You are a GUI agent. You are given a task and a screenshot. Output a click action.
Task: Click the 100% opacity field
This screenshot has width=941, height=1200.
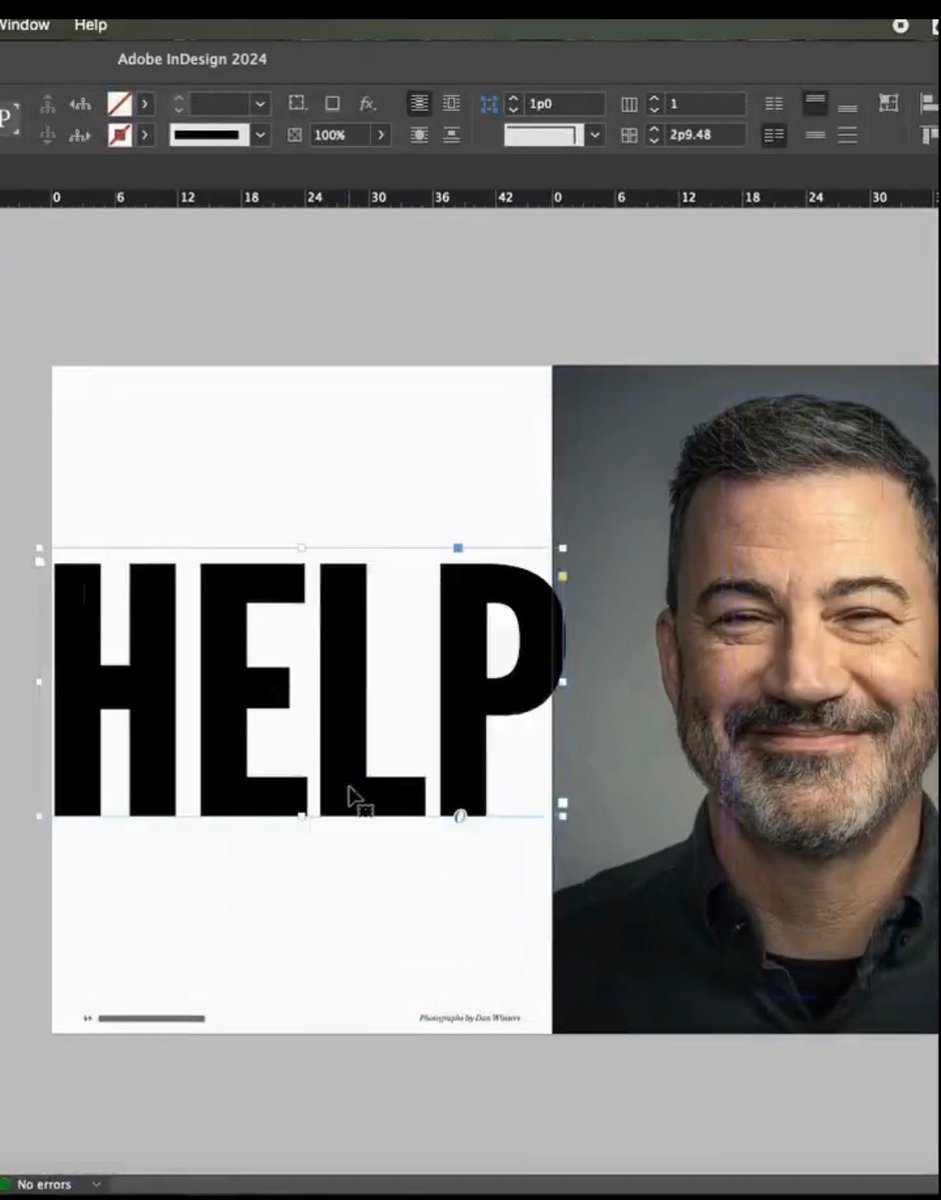[x=339, y=135]
